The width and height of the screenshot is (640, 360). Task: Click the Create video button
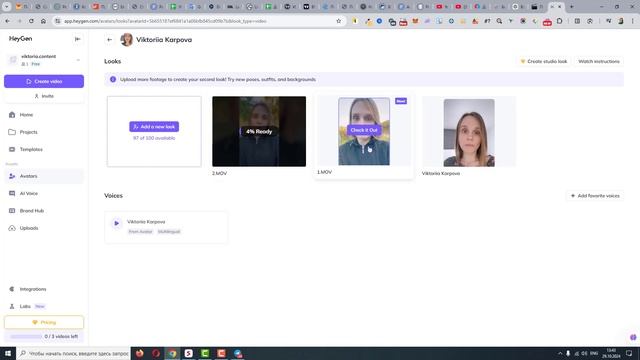[x=44, y=81]
